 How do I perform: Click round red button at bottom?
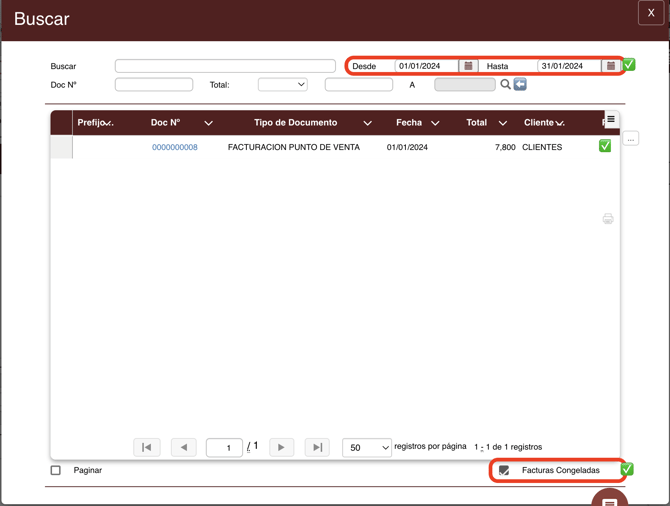click(x=610, y=500)
